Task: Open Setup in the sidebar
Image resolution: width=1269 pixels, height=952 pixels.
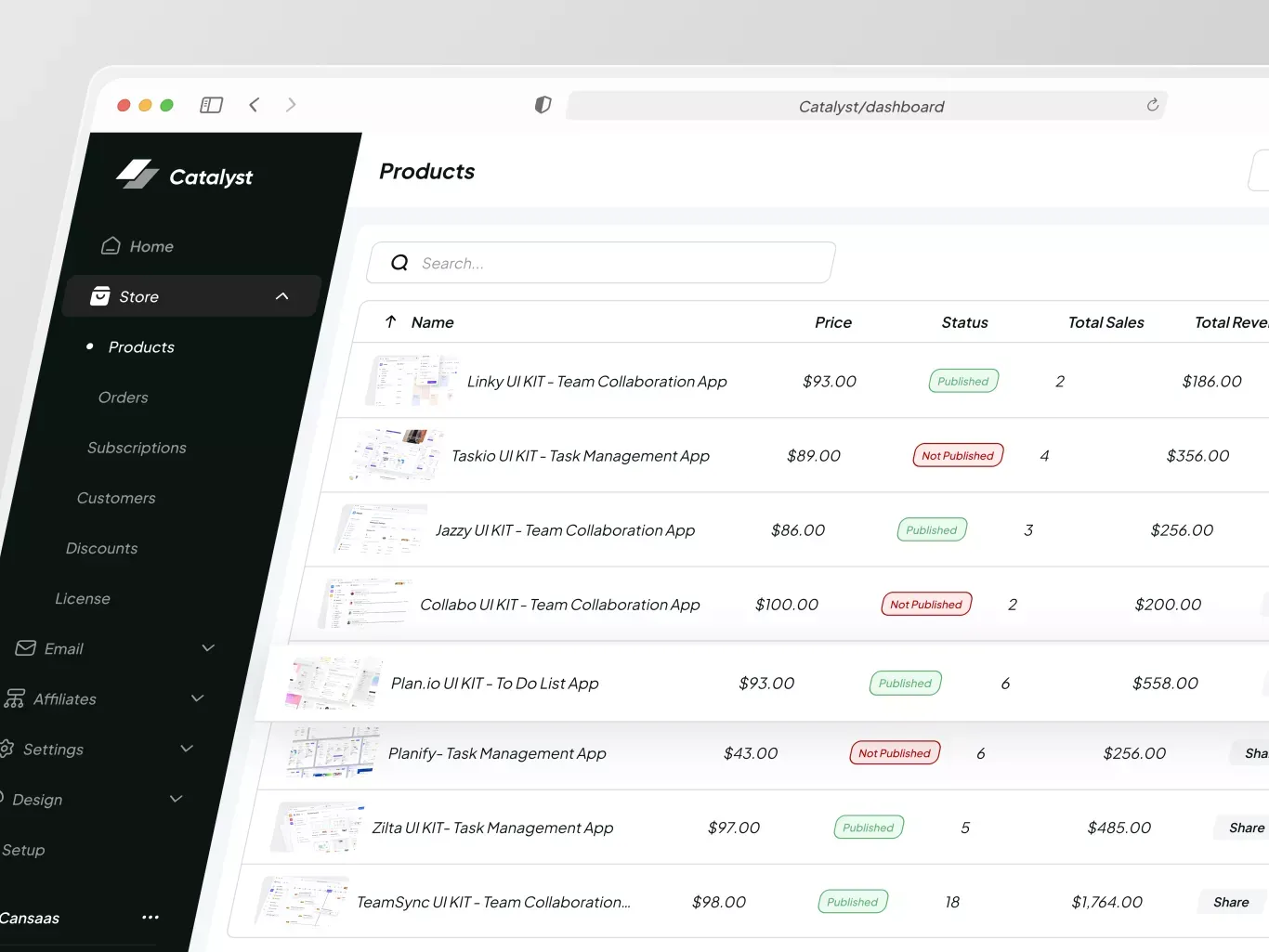Action: tap(23, 850)
